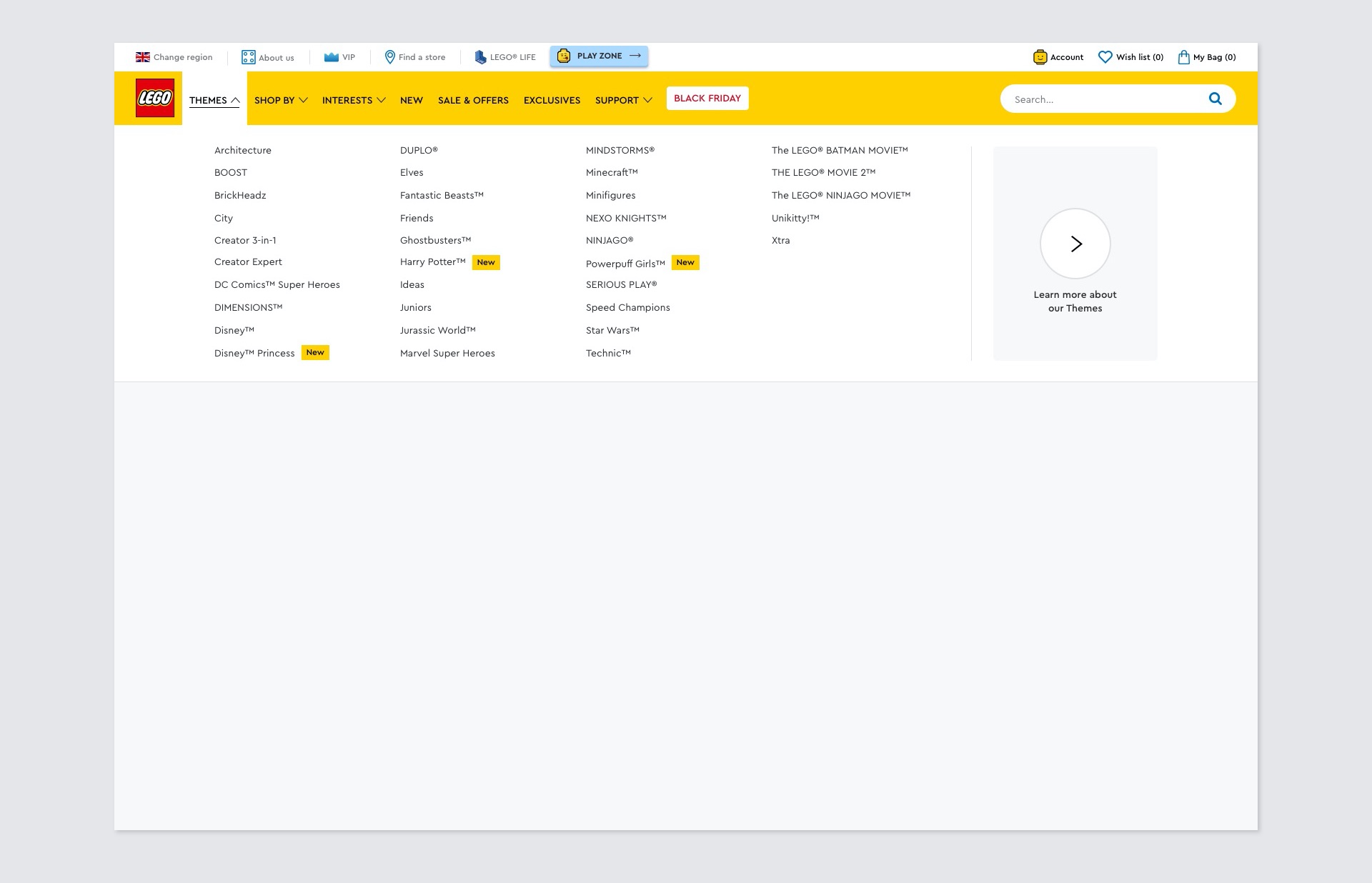Click the VIP crown icon
Image resolution: width=1372 pixels, height=883 pixels.
332,57
